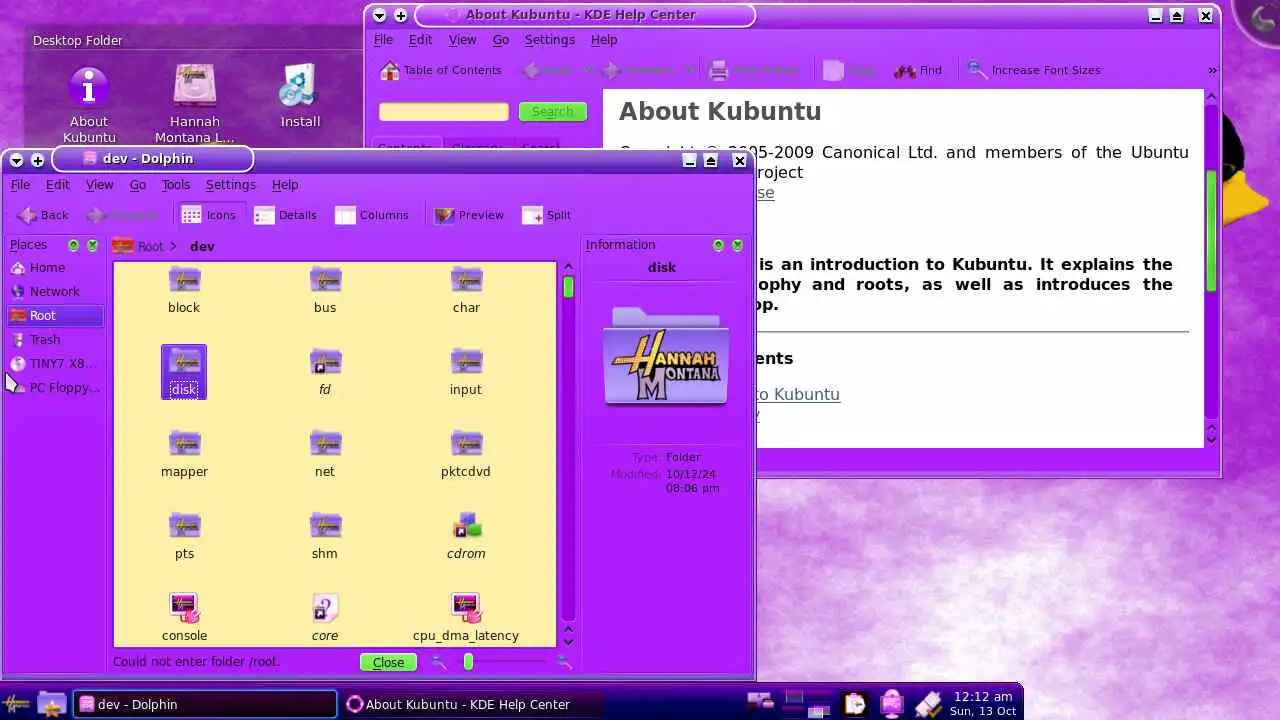This screenshot has height=720, width=1280.
Task: Select the cpu_dma_latency file
Action: tap(466, 618)
